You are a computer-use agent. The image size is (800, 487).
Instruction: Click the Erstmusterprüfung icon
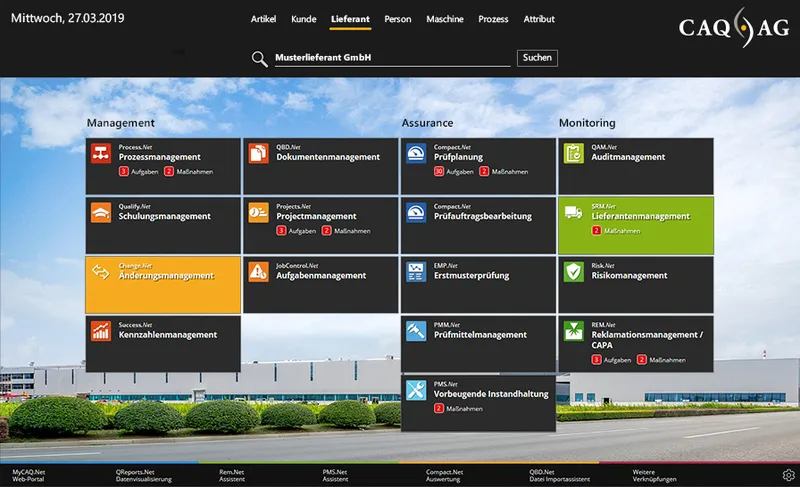tap(416, 272)
